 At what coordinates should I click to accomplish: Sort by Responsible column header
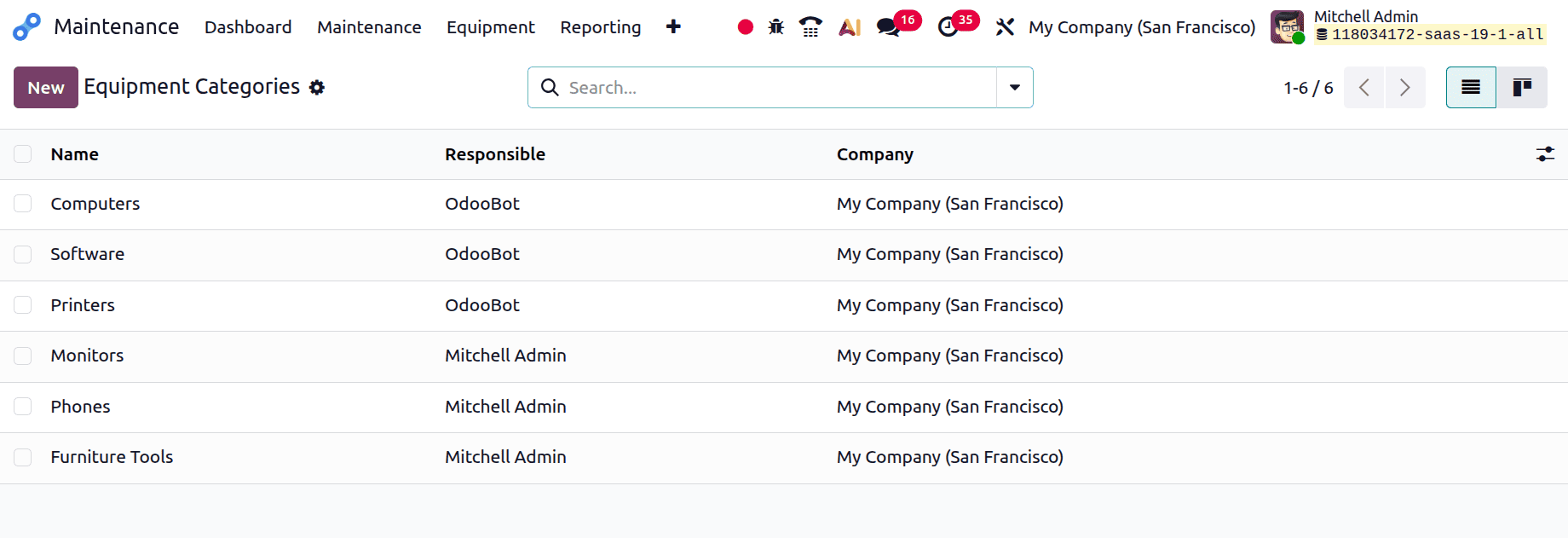click(495, 154)
